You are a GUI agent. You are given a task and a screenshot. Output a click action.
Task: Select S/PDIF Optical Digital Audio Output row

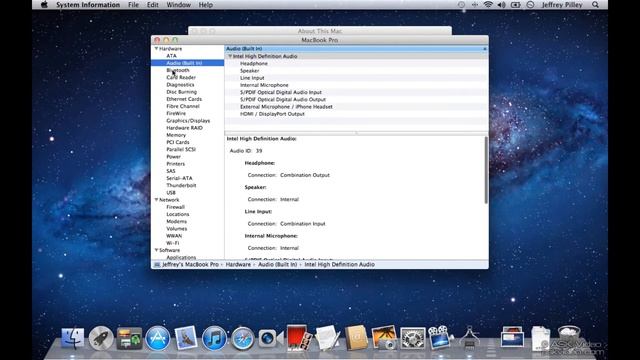click(x=356, y=99)
